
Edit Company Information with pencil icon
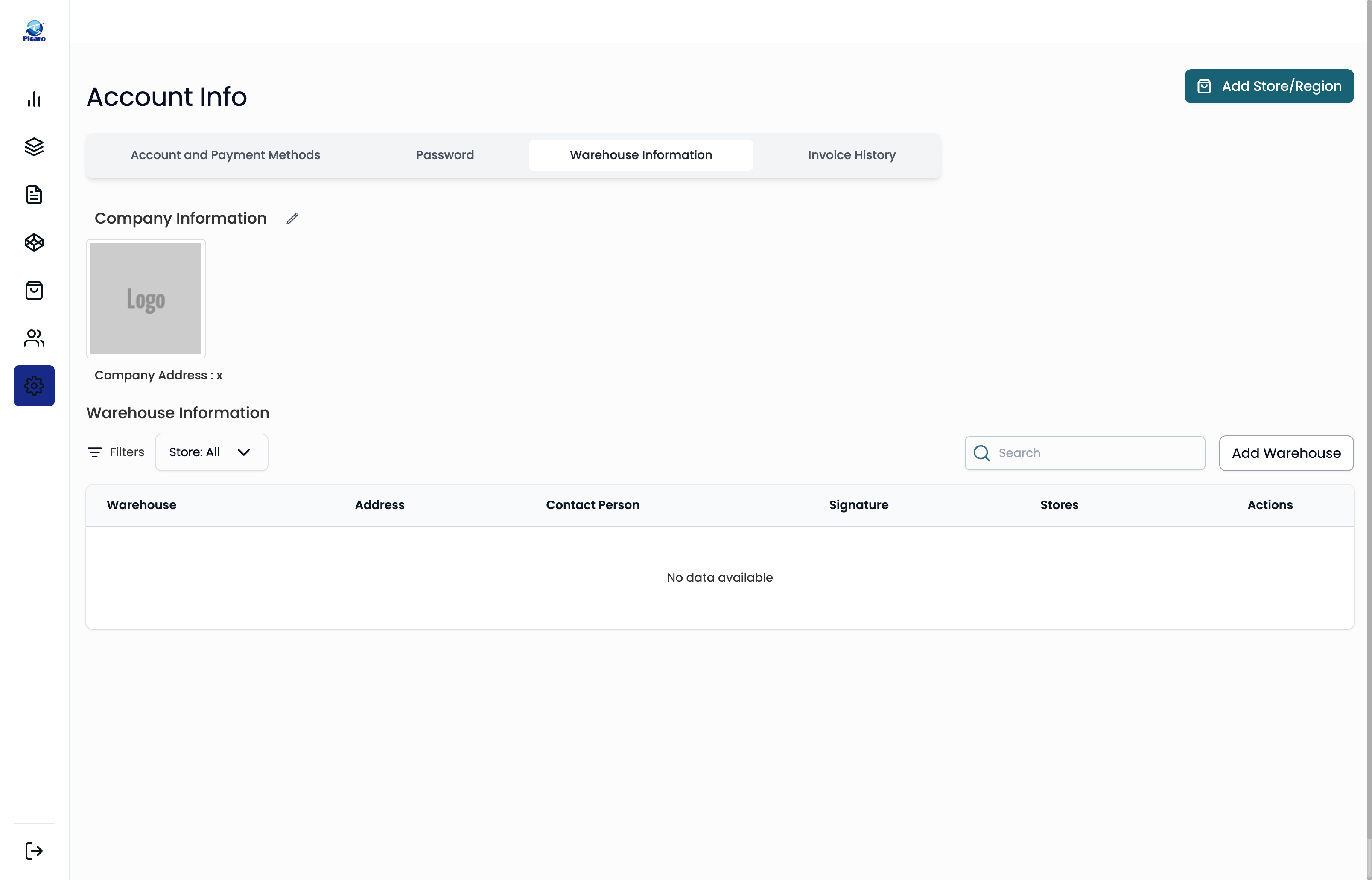pyautogui.click(x=292, y=218)
